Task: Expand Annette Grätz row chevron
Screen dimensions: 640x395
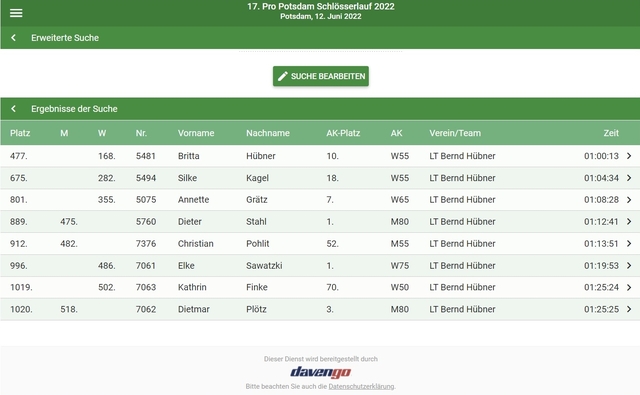Action: click(629, 200)
